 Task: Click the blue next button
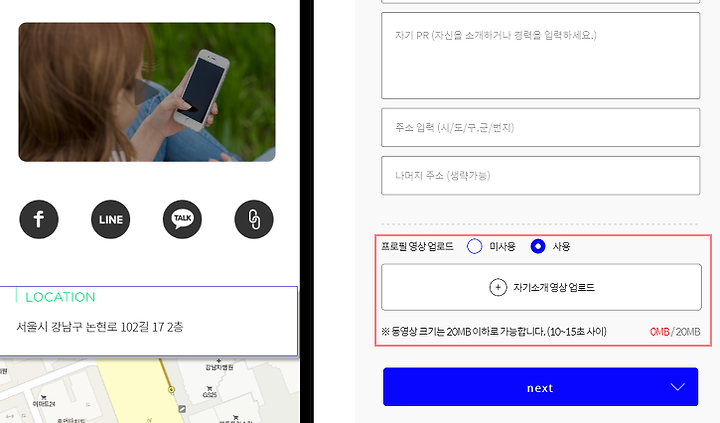click(540, 386)
